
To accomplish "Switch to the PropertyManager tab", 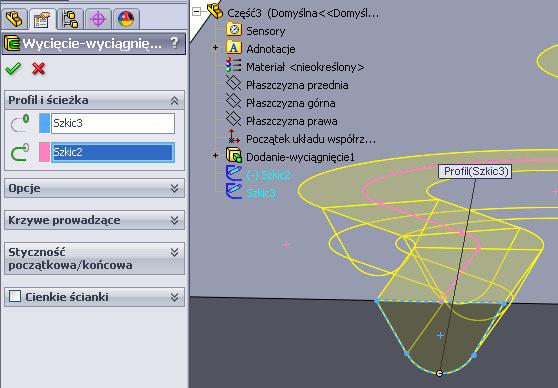I will click(42, 20).
